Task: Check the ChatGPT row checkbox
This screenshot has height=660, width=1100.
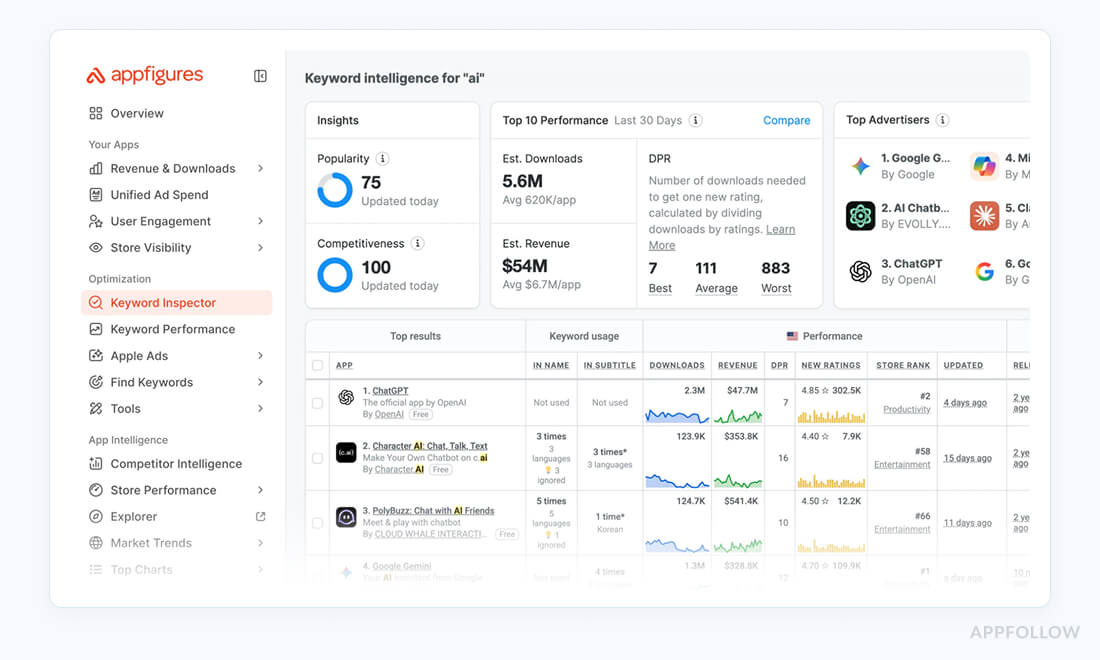Action: click(317, 403)
